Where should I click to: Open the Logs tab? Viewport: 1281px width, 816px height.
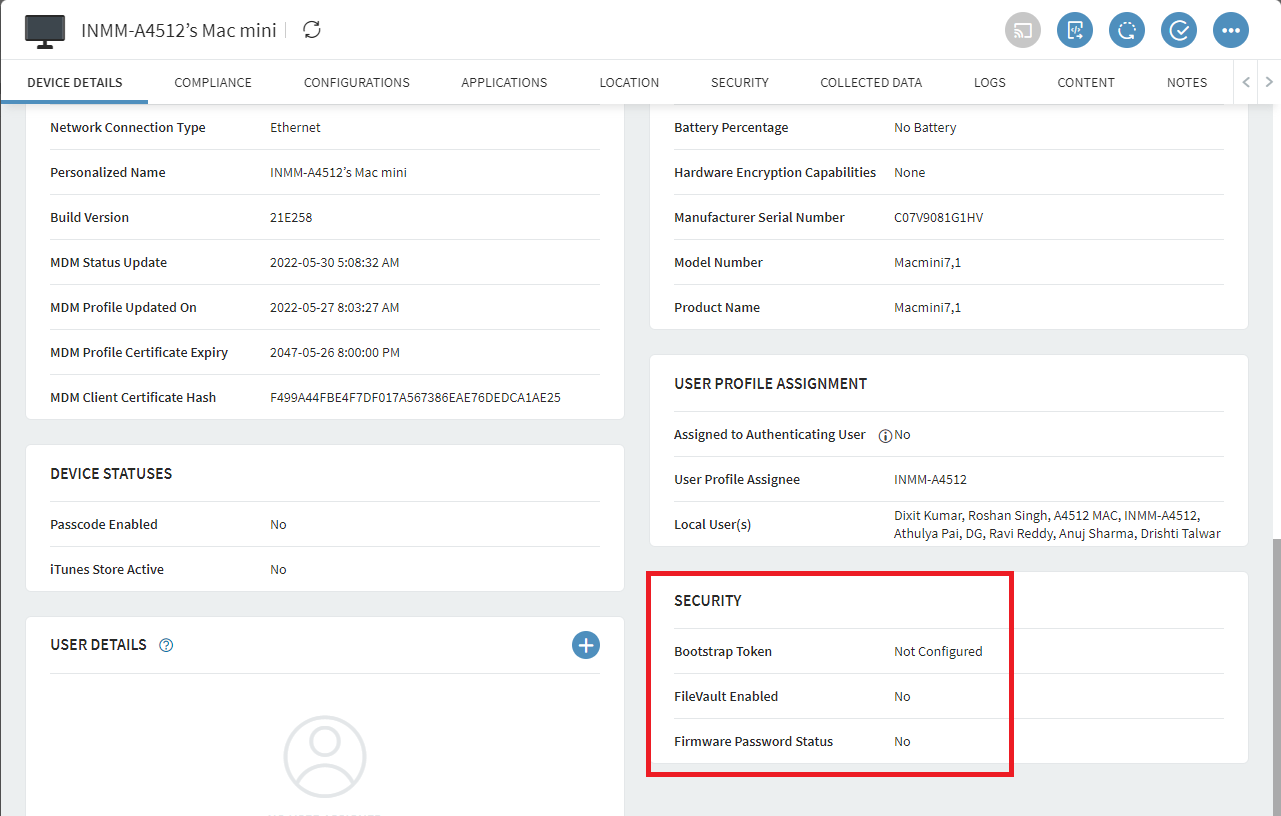[x=990, y=83]
